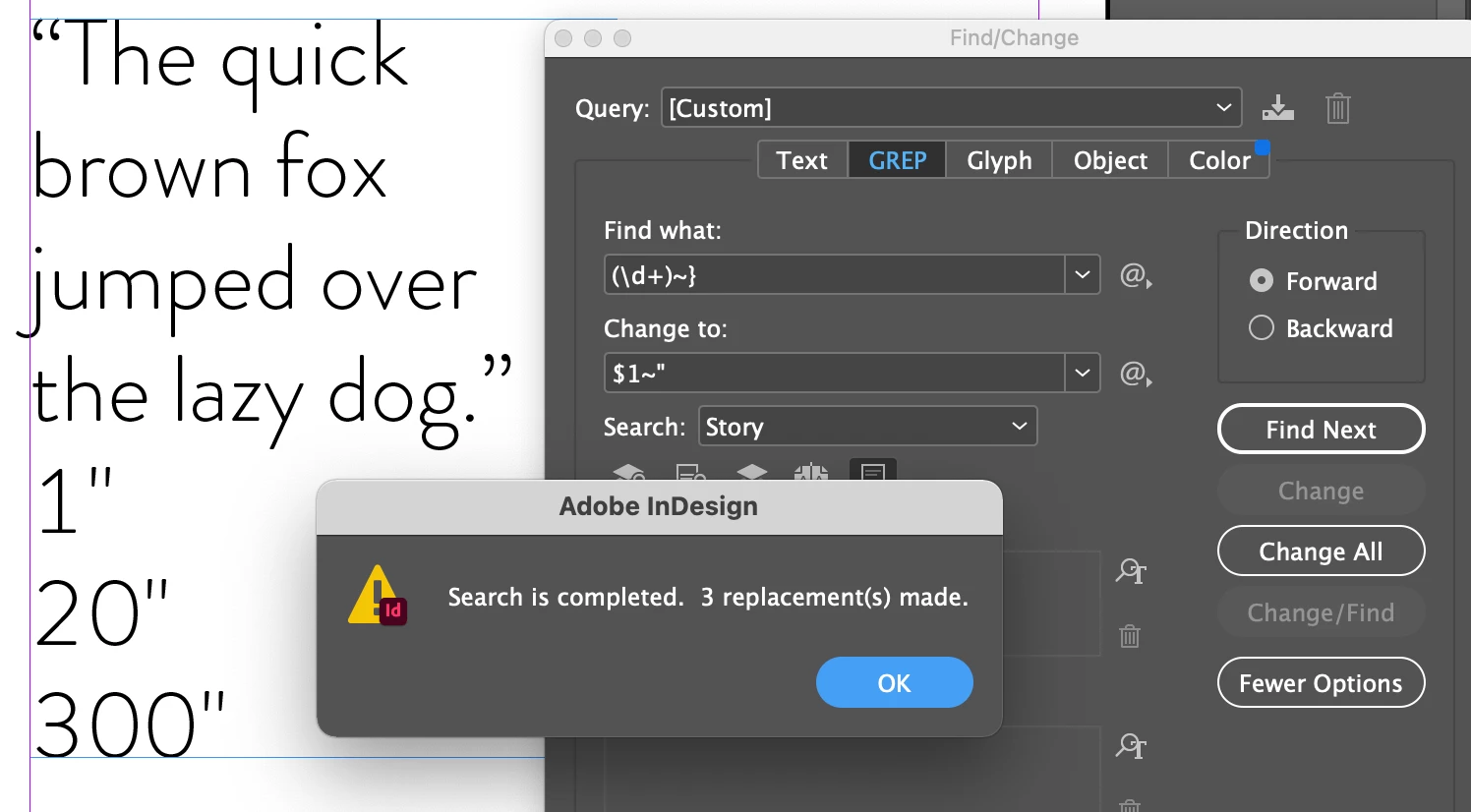Click the words 'the lazy dog.' in document
This screenshot has width=1471, height=812.
coord(255,401)
